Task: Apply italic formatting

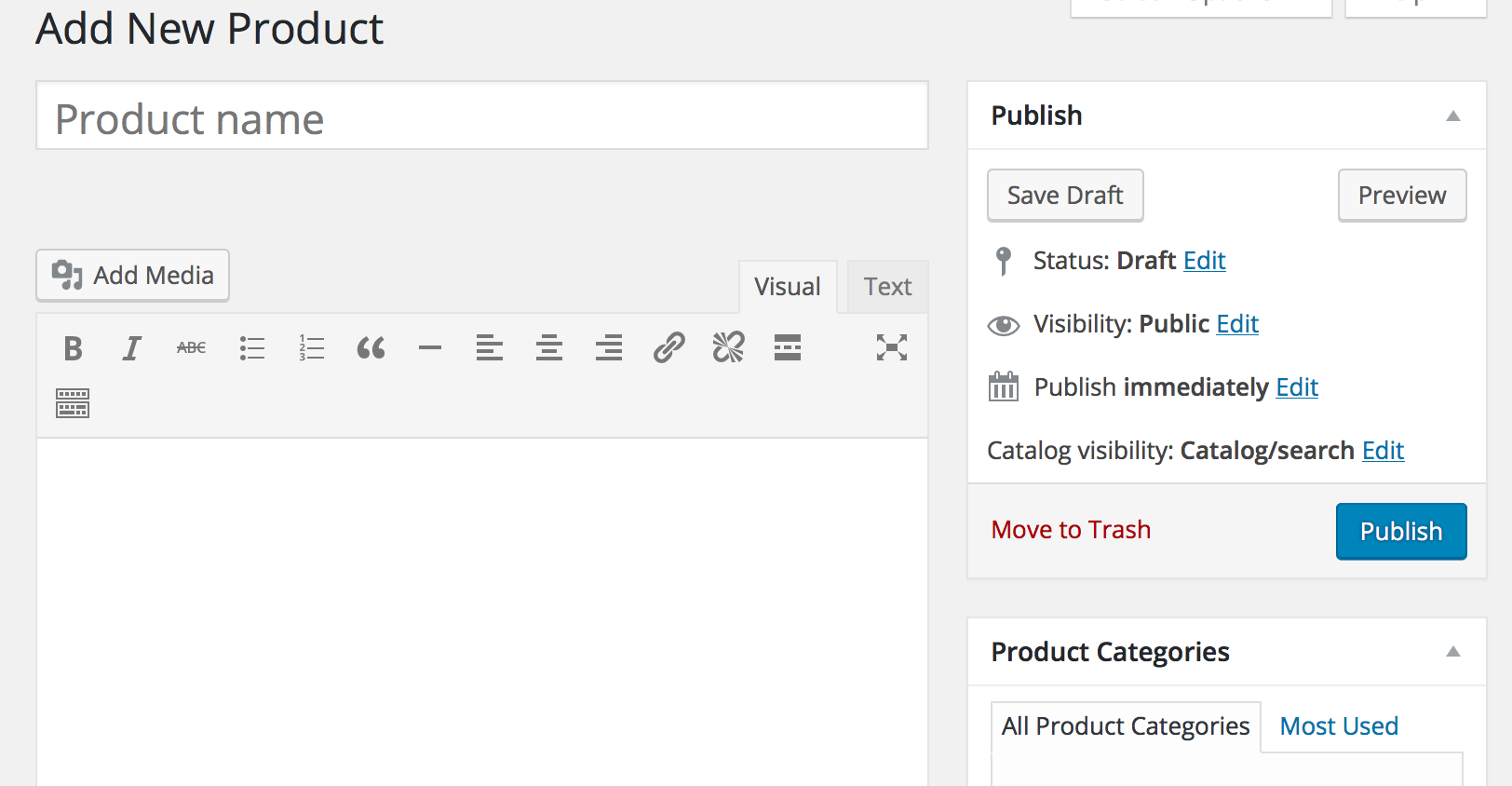Action: [x=132, y=348]
